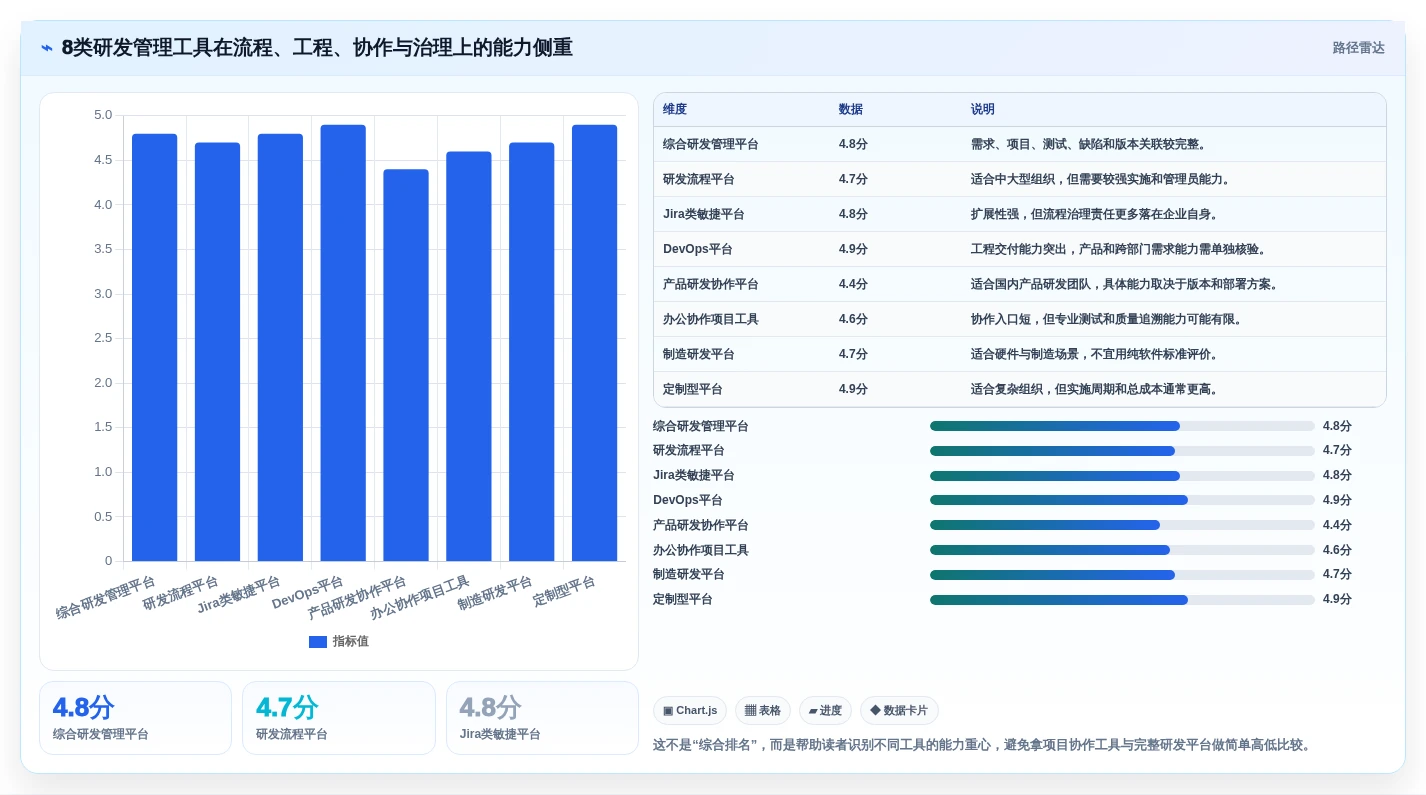Click the 制造研发平台 progress list label

click(689, 575)
